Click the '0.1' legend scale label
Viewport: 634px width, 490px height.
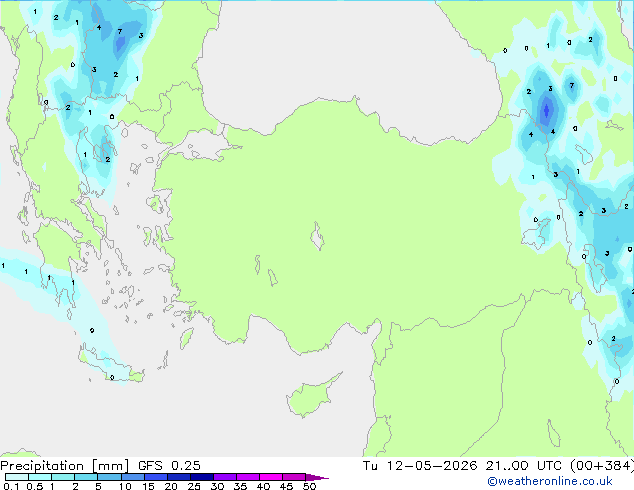pos(11,486)
